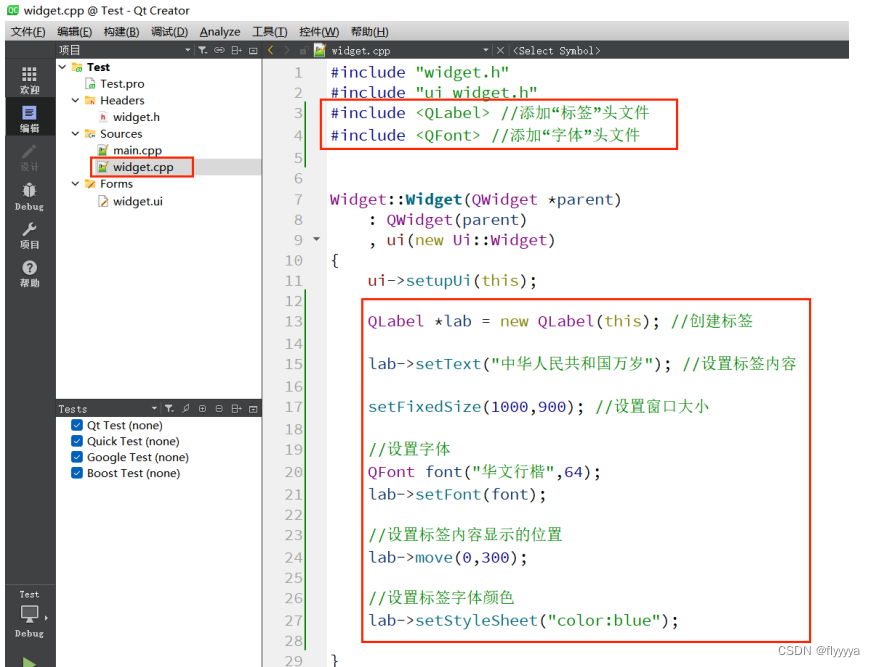
Task: Close the Tests side panel
Action: tap(253, 409)
